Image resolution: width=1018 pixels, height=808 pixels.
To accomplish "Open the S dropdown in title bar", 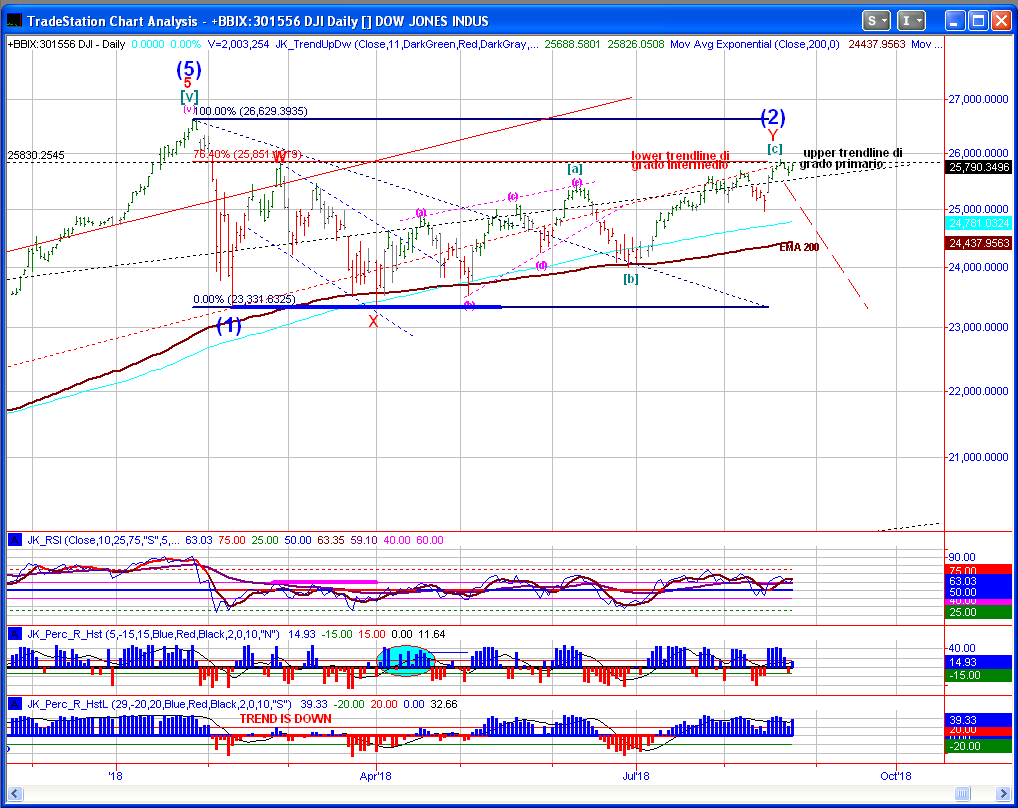I will [x=876, y=21].
